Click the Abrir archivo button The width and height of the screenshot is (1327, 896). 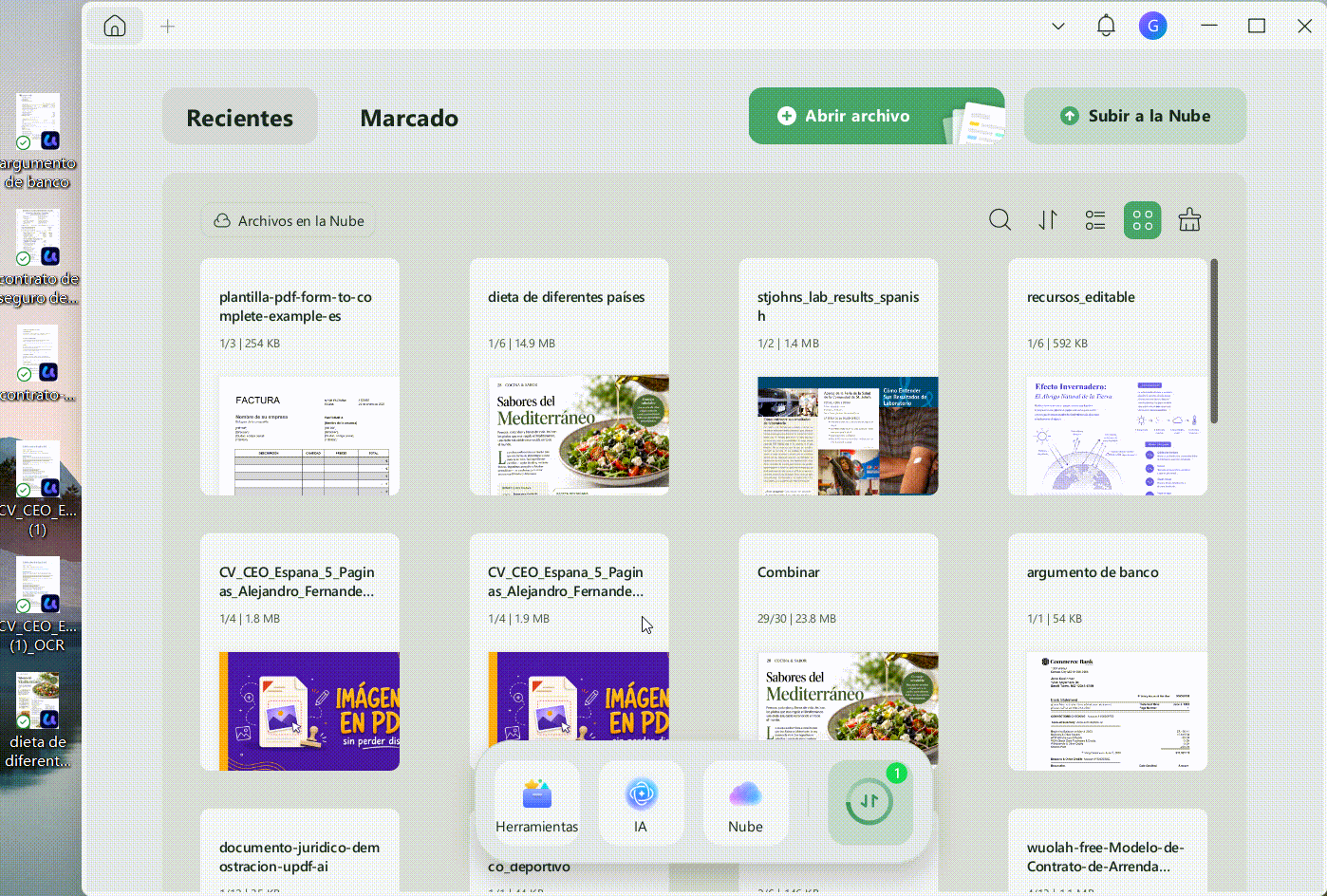coord(876,116)
